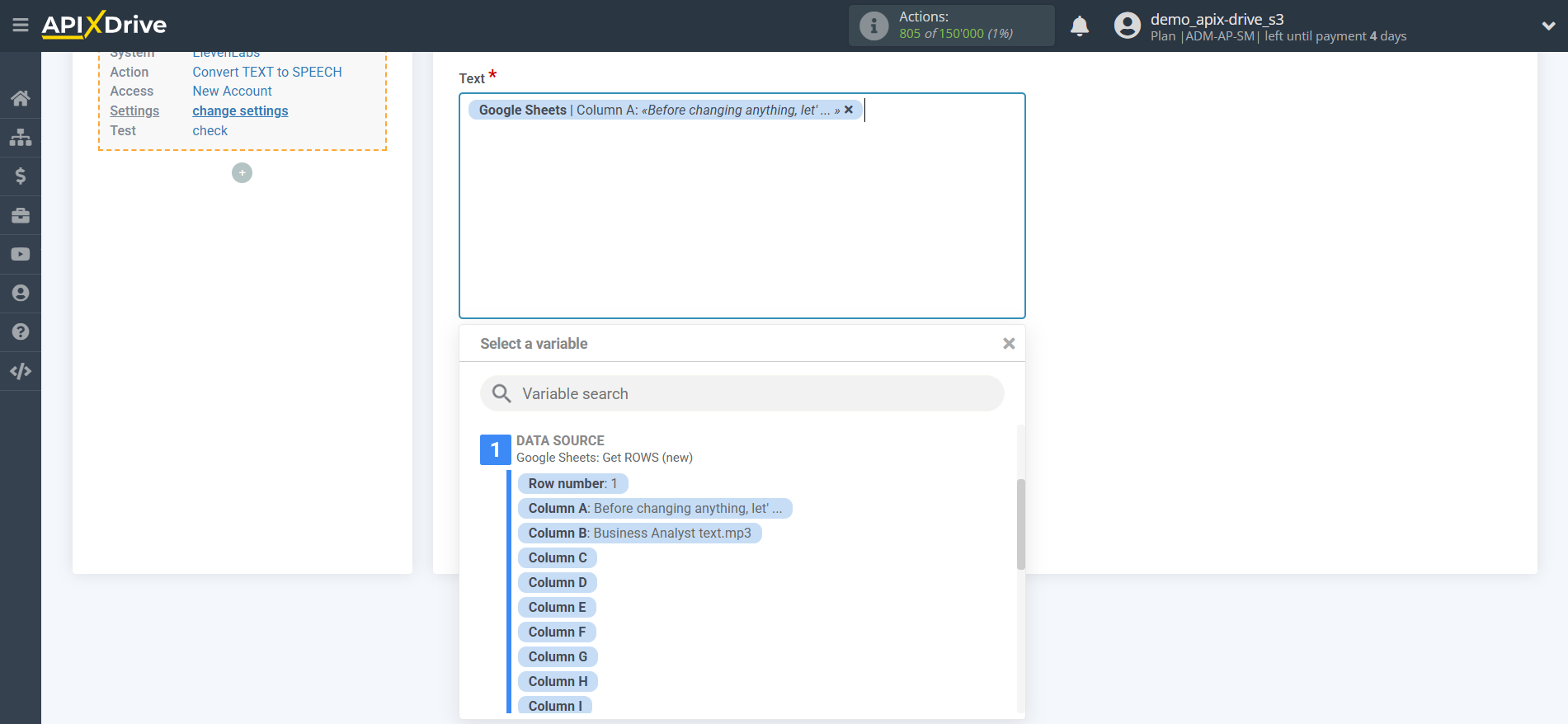Click the demo_apix-drive_s3 account name
1568x724 pixels.
(1217, 19)
